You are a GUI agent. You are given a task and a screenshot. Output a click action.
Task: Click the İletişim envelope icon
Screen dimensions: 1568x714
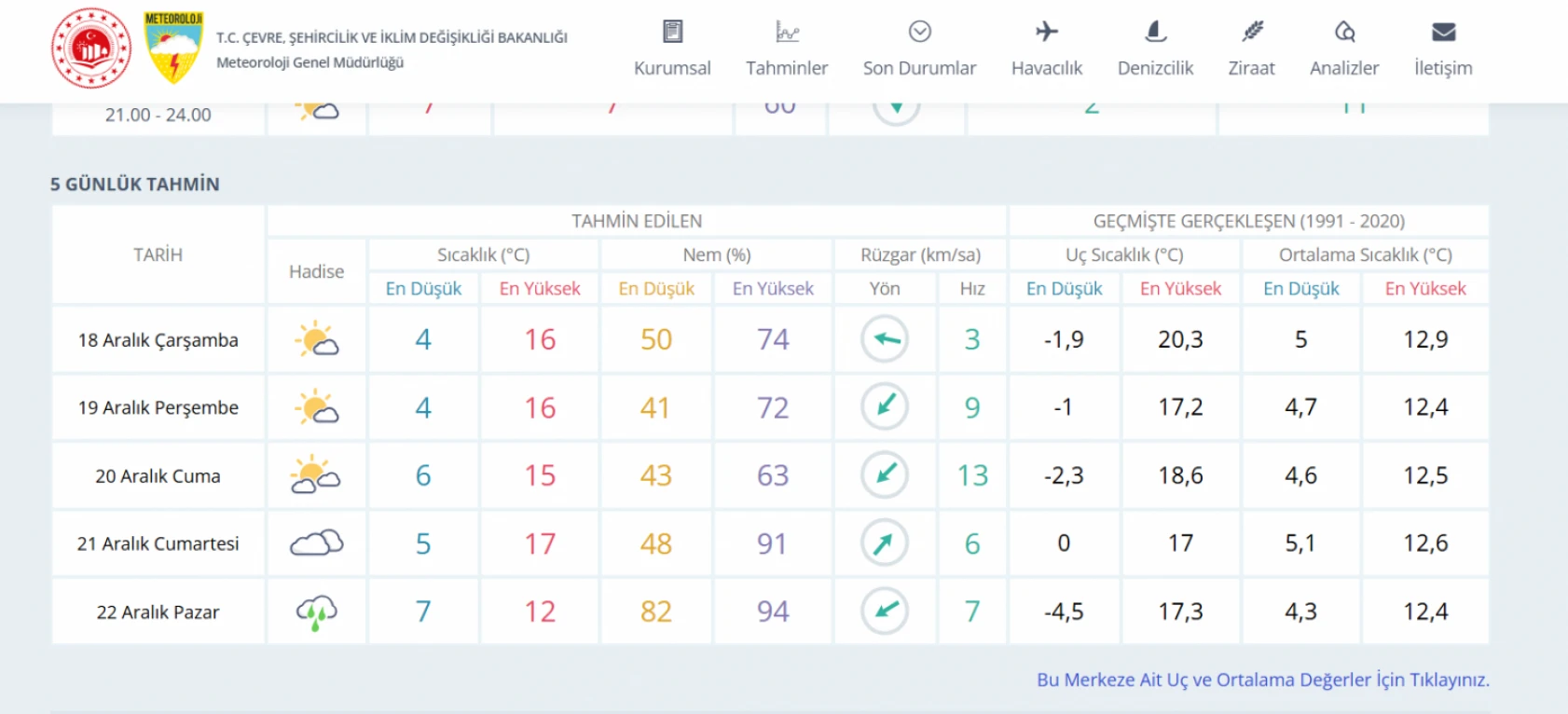click(1443, 32)
